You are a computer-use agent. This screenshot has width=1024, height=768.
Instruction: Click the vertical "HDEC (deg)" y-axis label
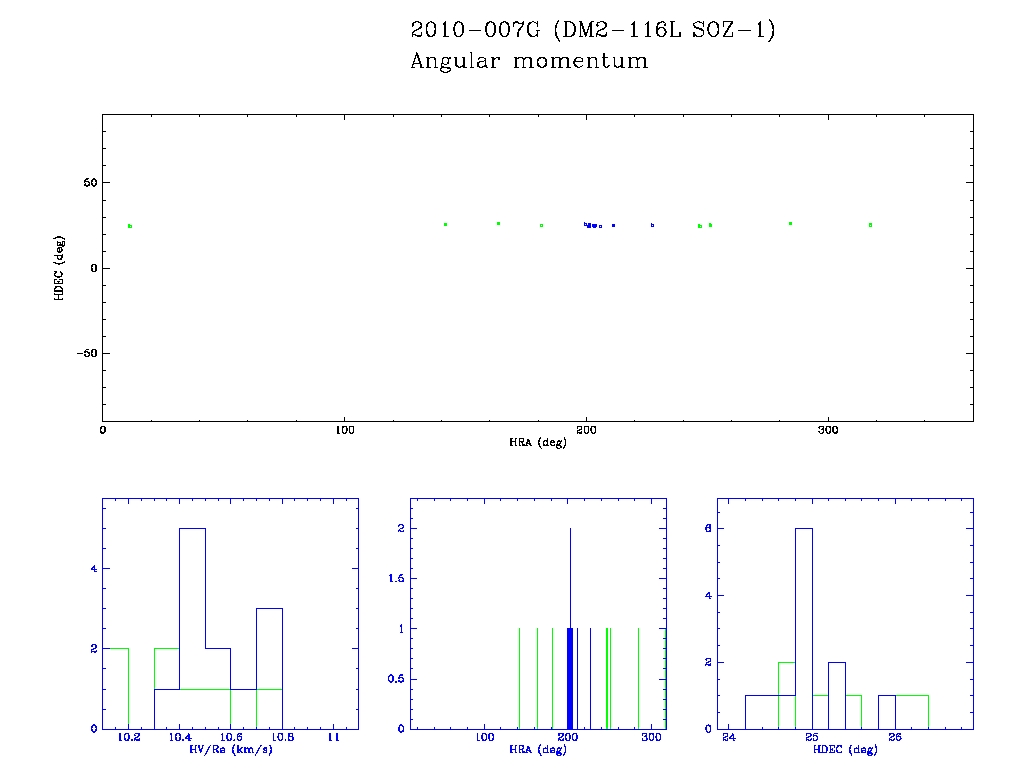[60, 268]
